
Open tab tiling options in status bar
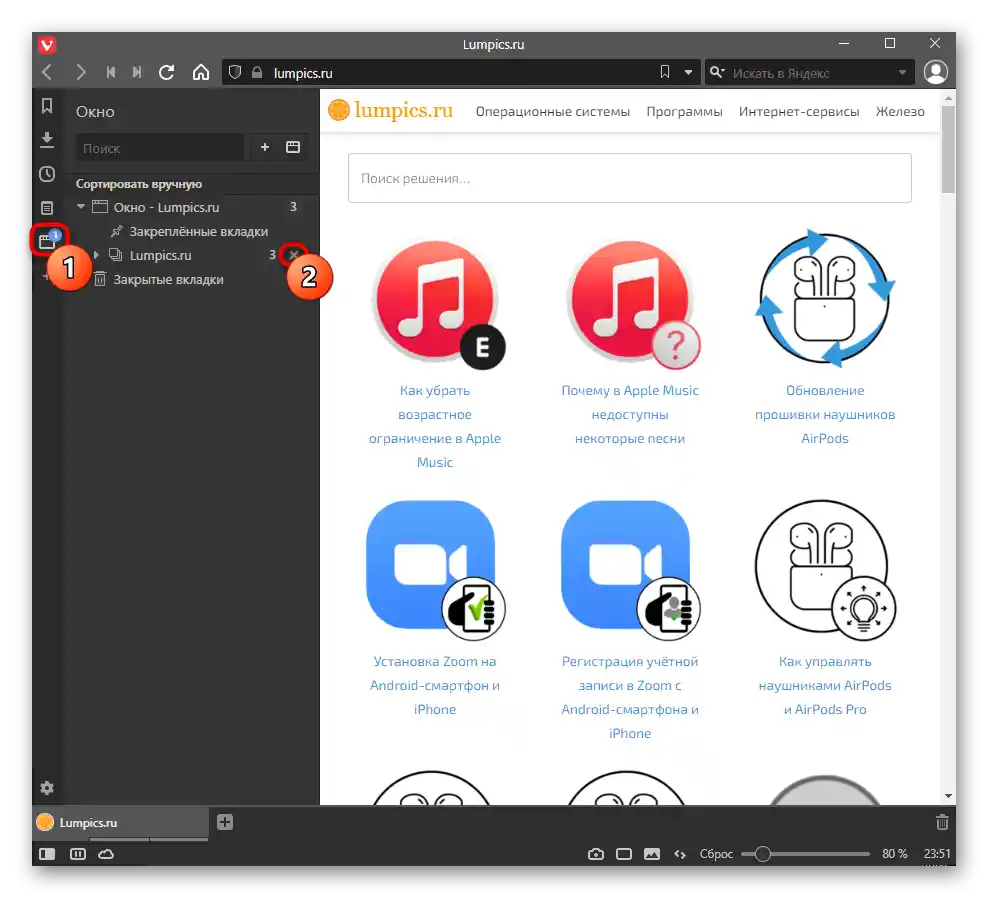[x=78, y=854]
